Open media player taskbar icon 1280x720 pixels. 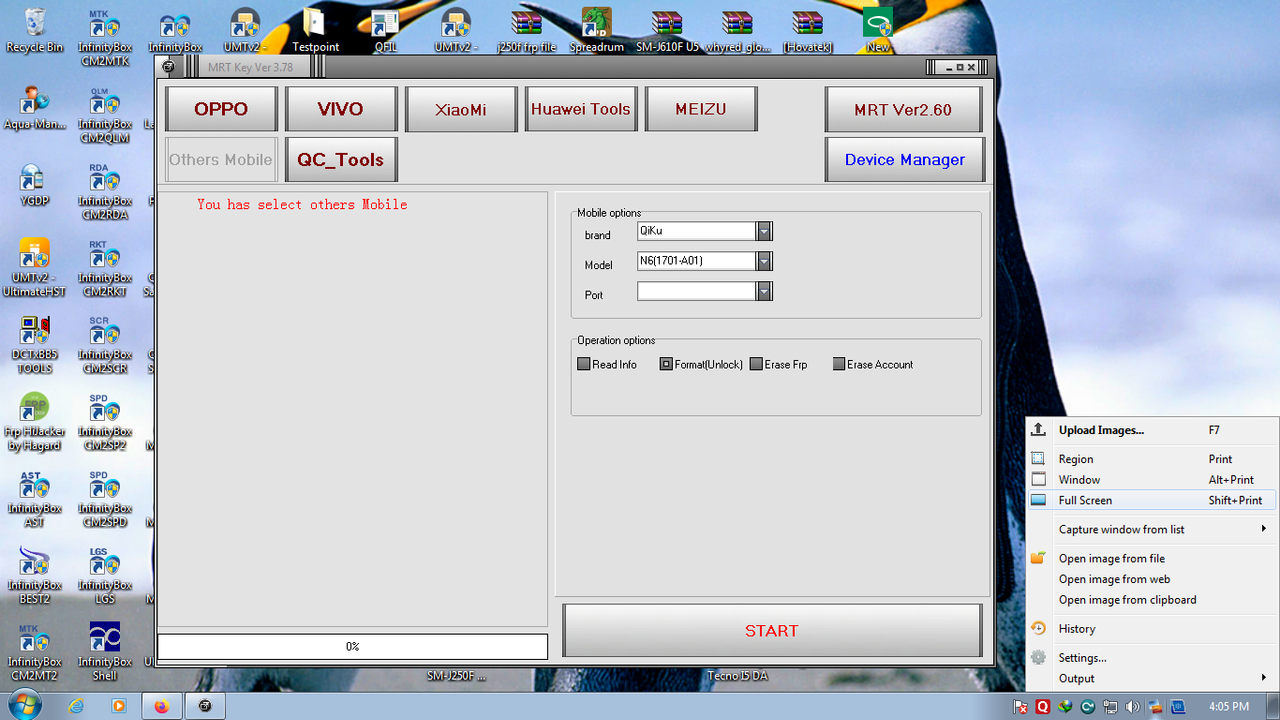(x=118, y=705)
